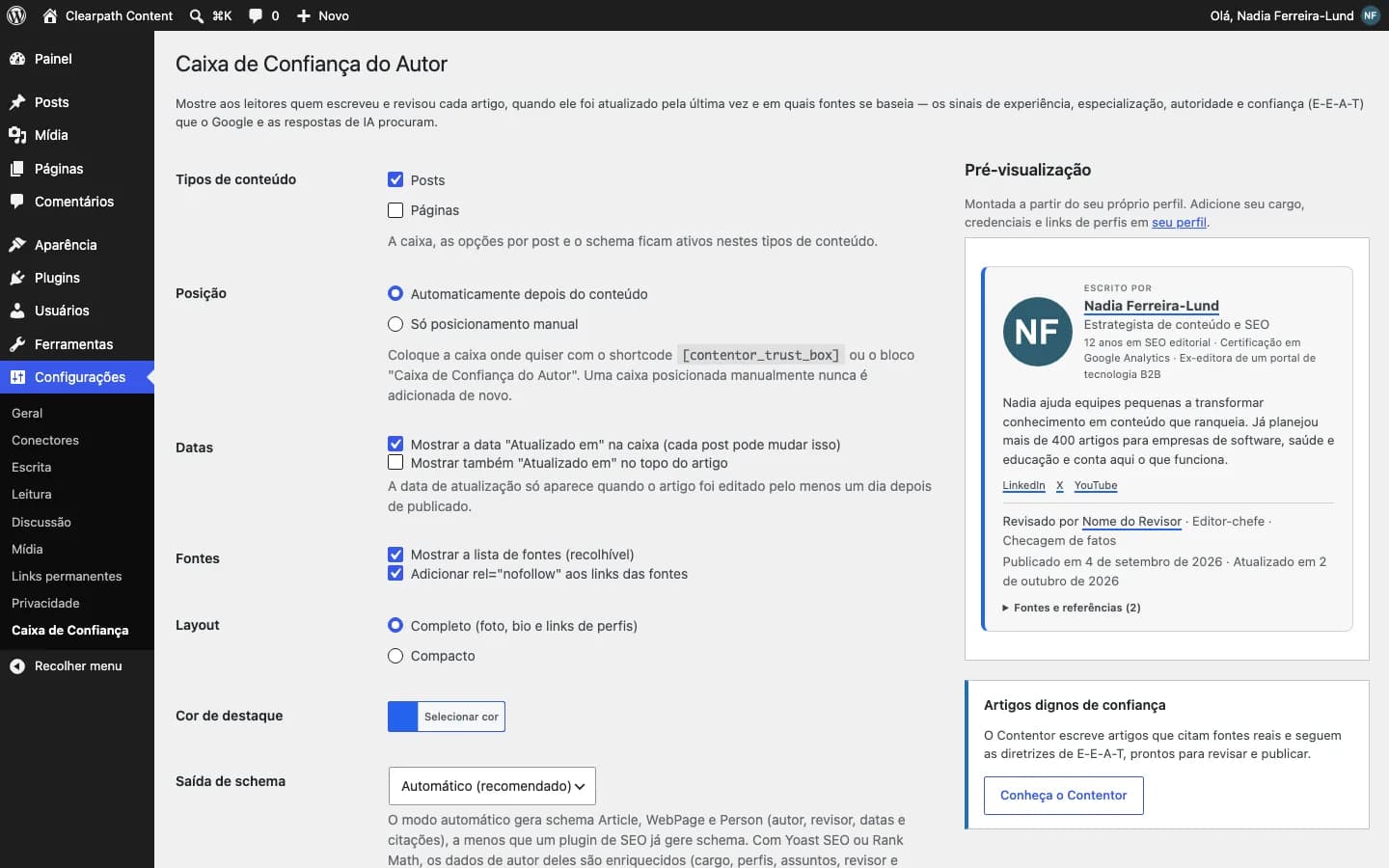Image resolution: width=1389 pixels, height=868 pixels.
Task: Collapse sidebar with the Recolher menu icon
Action: (17, 666)
